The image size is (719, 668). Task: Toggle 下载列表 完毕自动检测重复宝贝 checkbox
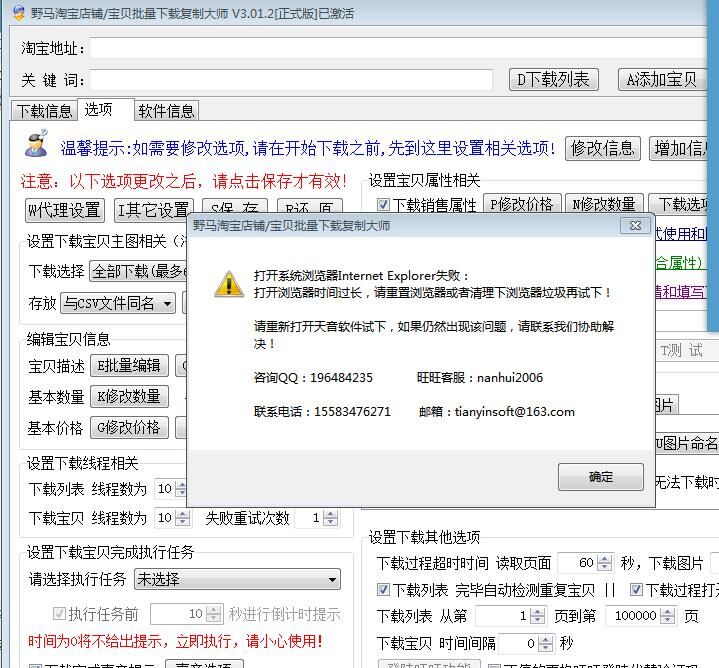tap(383, 590)
